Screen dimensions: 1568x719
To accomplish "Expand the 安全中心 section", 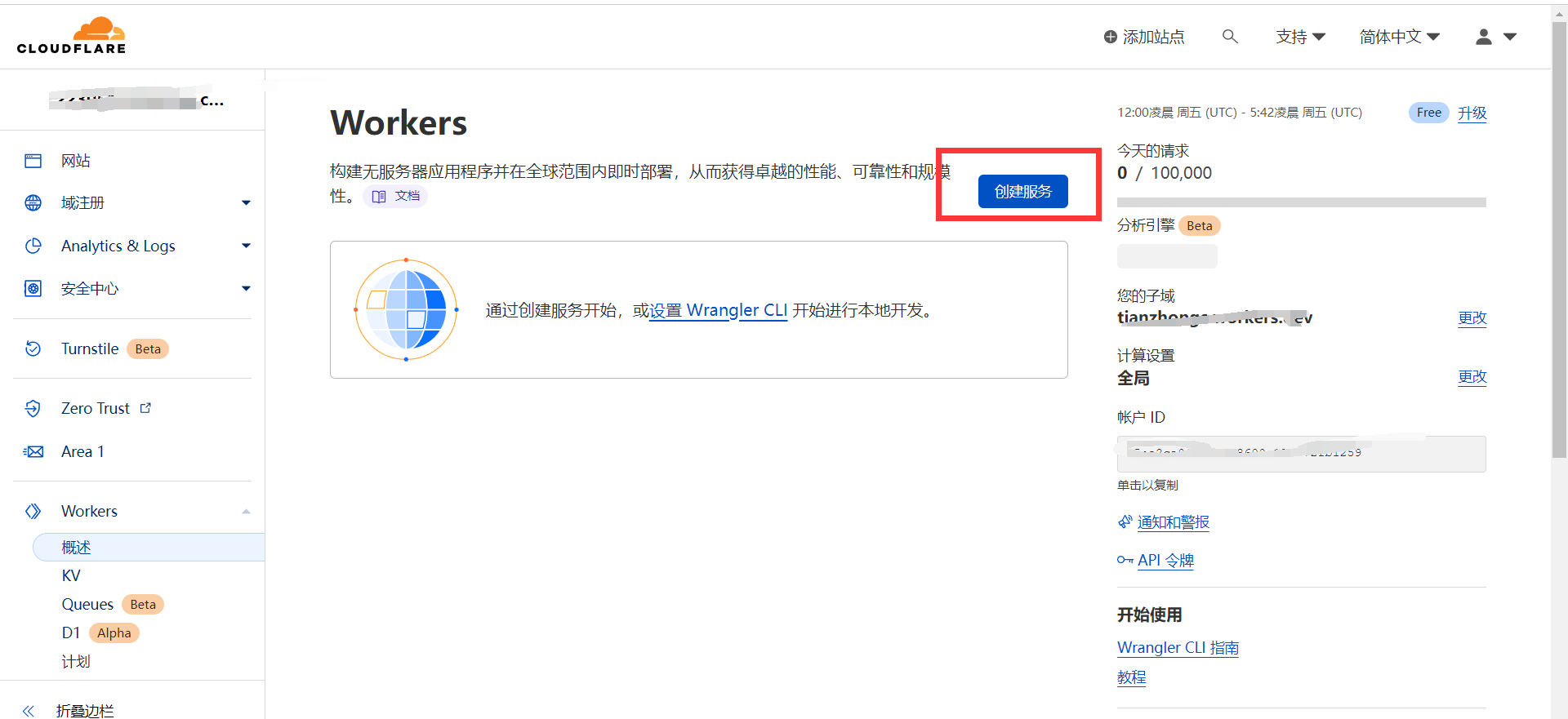I will 246,288.
